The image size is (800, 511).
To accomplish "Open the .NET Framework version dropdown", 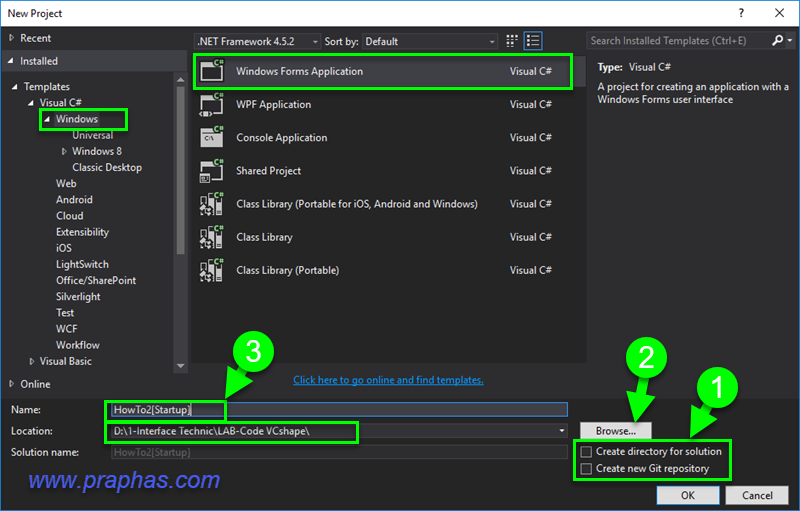I will pos(257,41).
